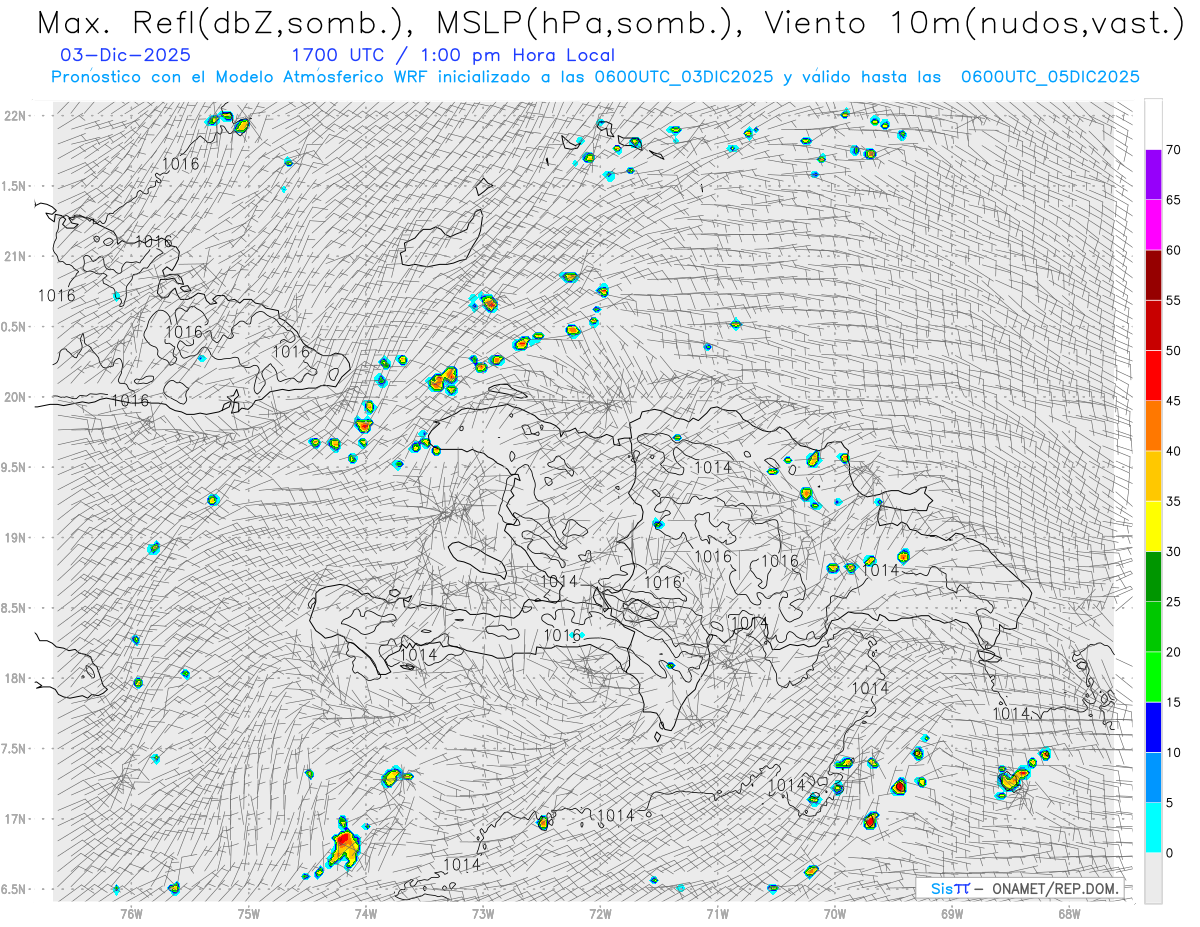Click the '20N' latitude axis label
The image size is (1200, 927).
pos(16,397)
